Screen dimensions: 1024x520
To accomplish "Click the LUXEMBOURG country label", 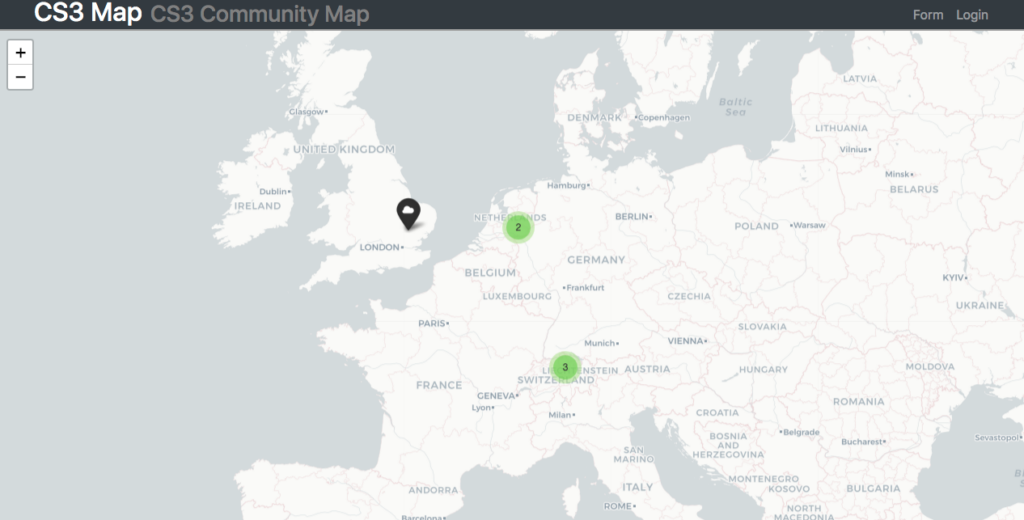I will coord(517,297).
